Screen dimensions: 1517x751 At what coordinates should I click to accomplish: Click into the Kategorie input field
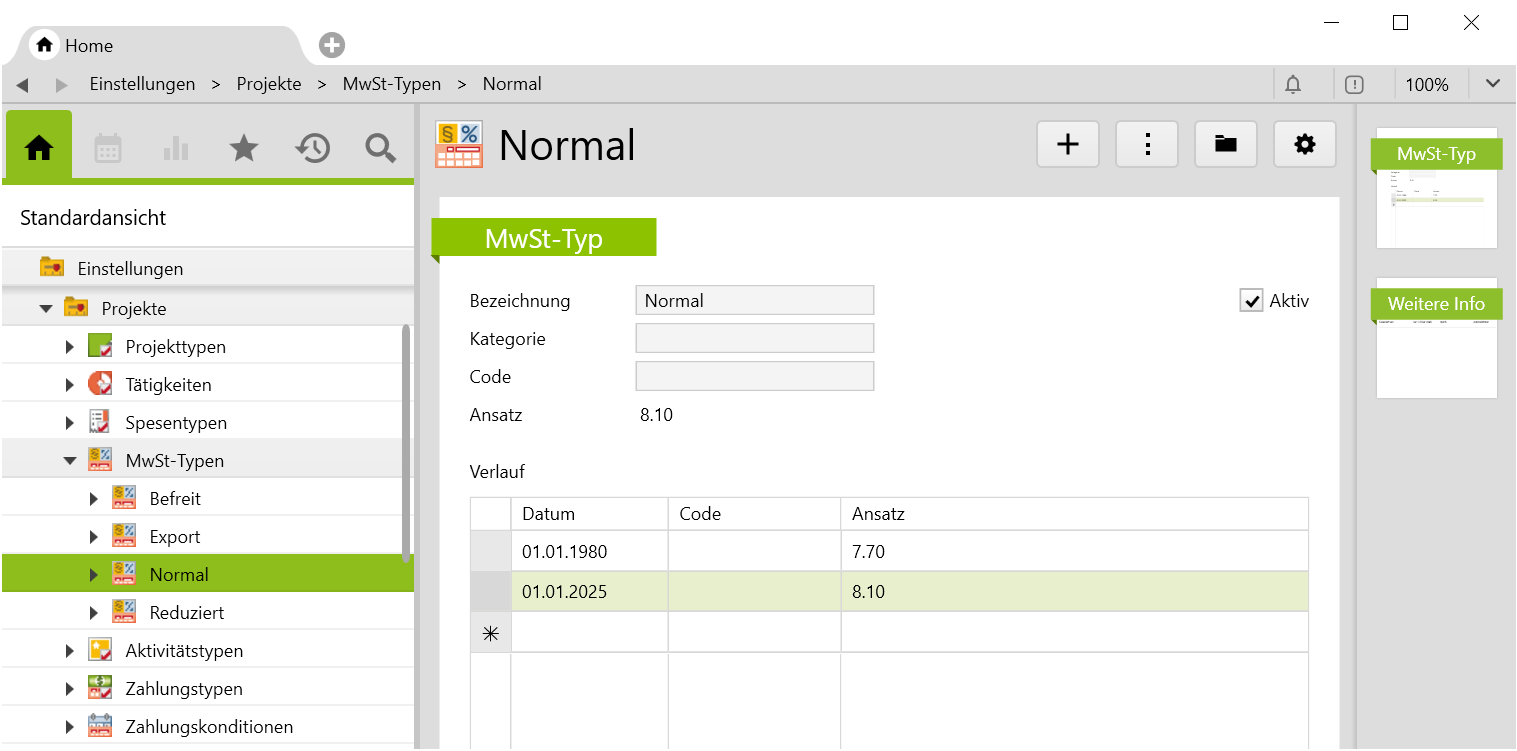754,338
